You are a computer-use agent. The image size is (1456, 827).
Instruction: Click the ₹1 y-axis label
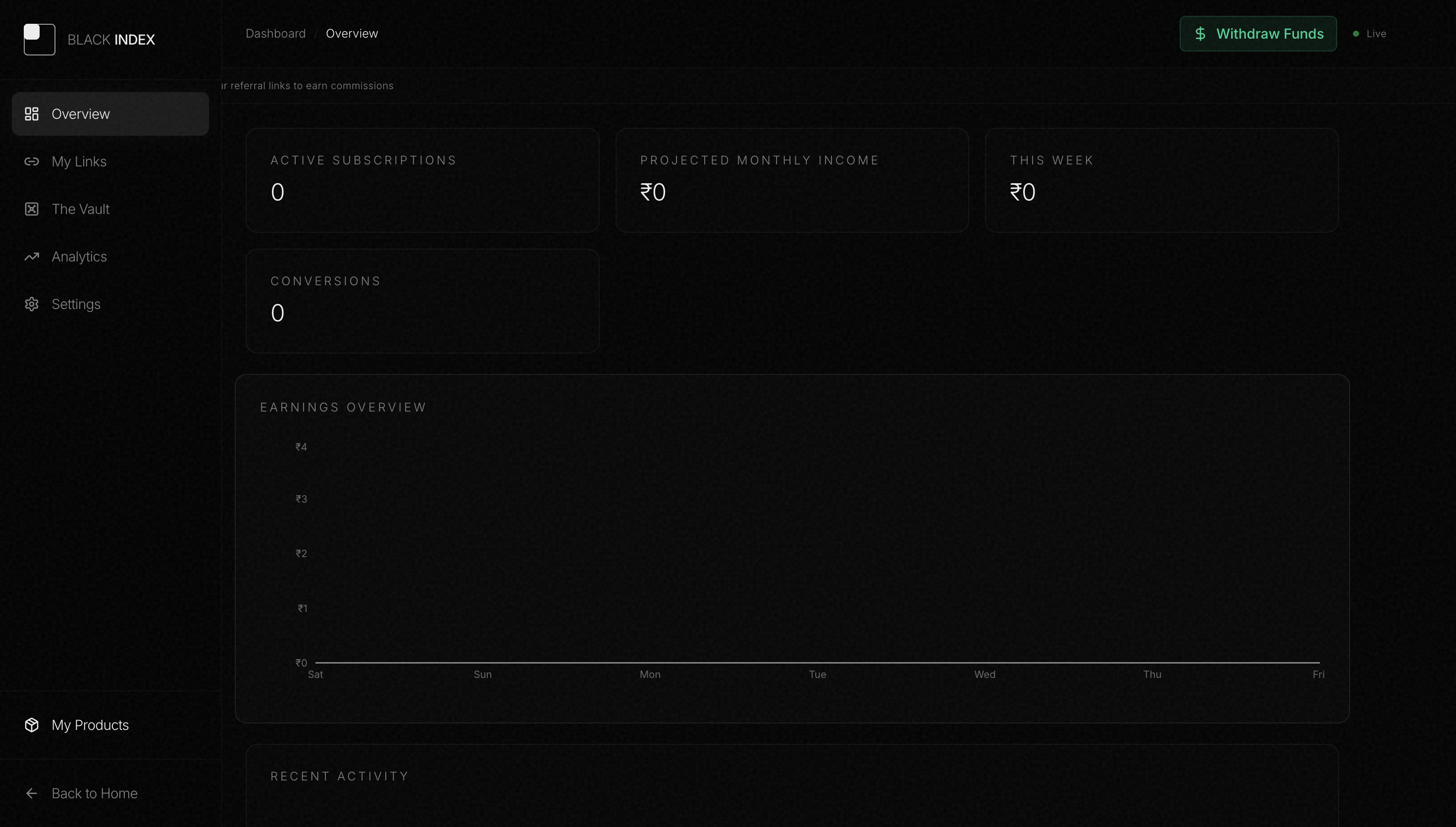pyautogui.click(x=303, y=609)
